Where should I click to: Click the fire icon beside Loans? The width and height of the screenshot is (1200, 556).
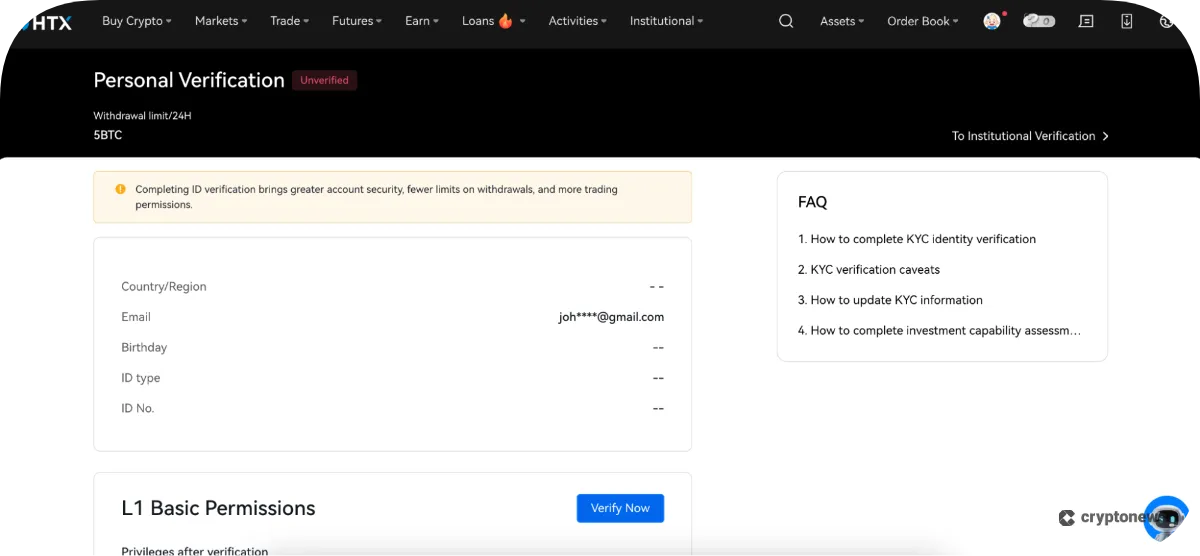click(506, 21)
